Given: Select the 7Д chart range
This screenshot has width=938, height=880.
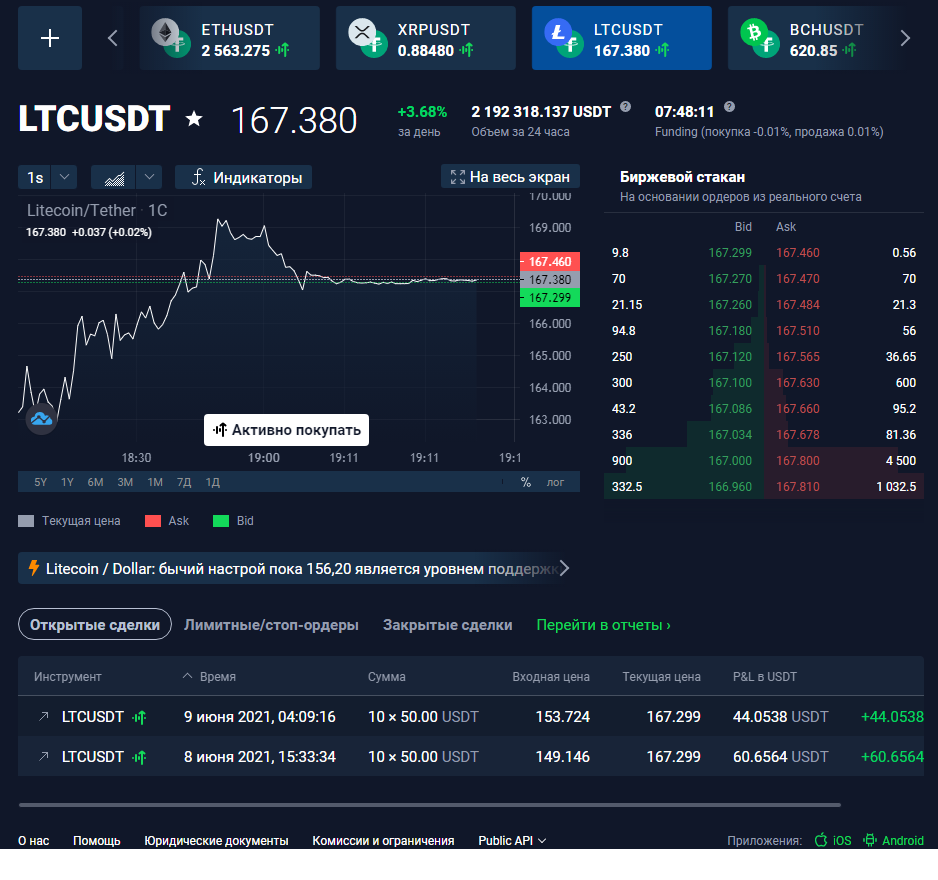Looking at the screenshot, I should (x=184, y=482).
